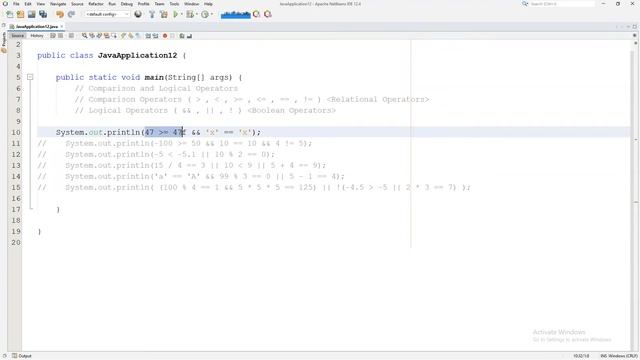Click the Find Selection magnifier icon
The image size is (640, 360).
(x=84, y=36)
